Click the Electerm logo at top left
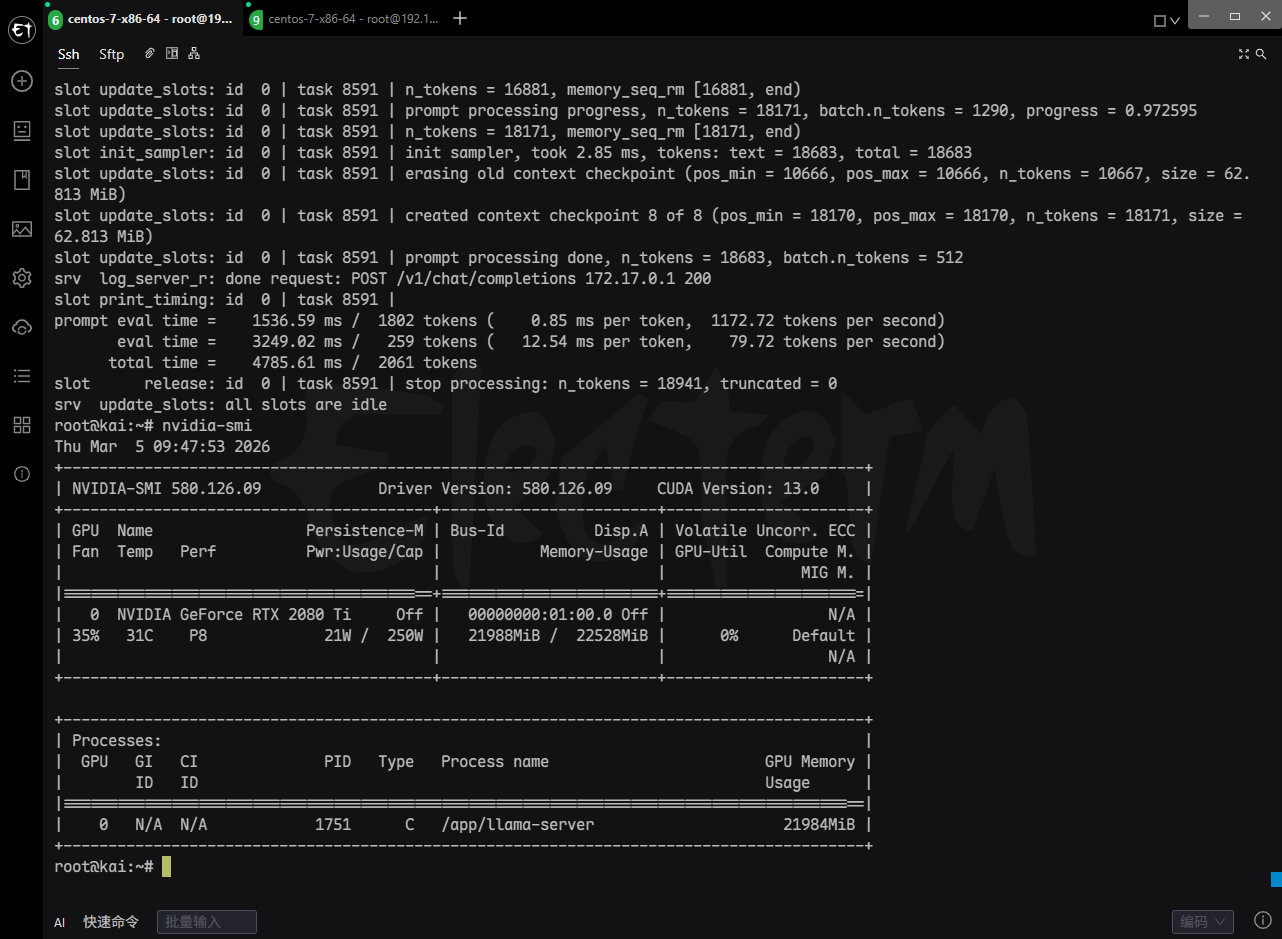Image resolution: width=1282 pixels, height=939 pixels. [21, 30]
